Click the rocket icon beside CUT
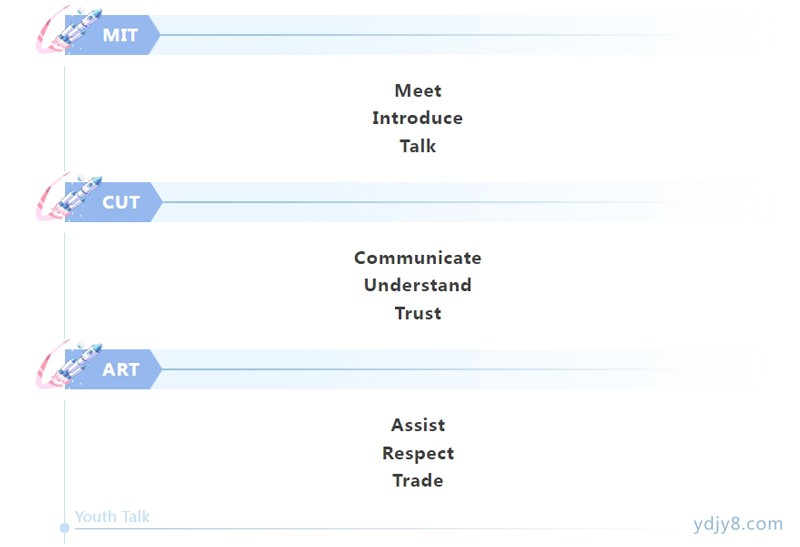This screenshot has width=800, height=547. tap(69, 196)
